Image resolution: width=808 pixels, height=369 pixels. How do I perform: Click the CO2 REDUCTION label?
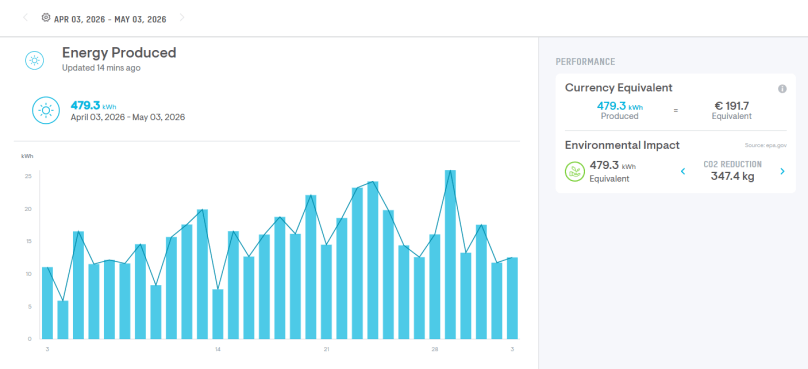pyautogui.click(x=732, y=164)
